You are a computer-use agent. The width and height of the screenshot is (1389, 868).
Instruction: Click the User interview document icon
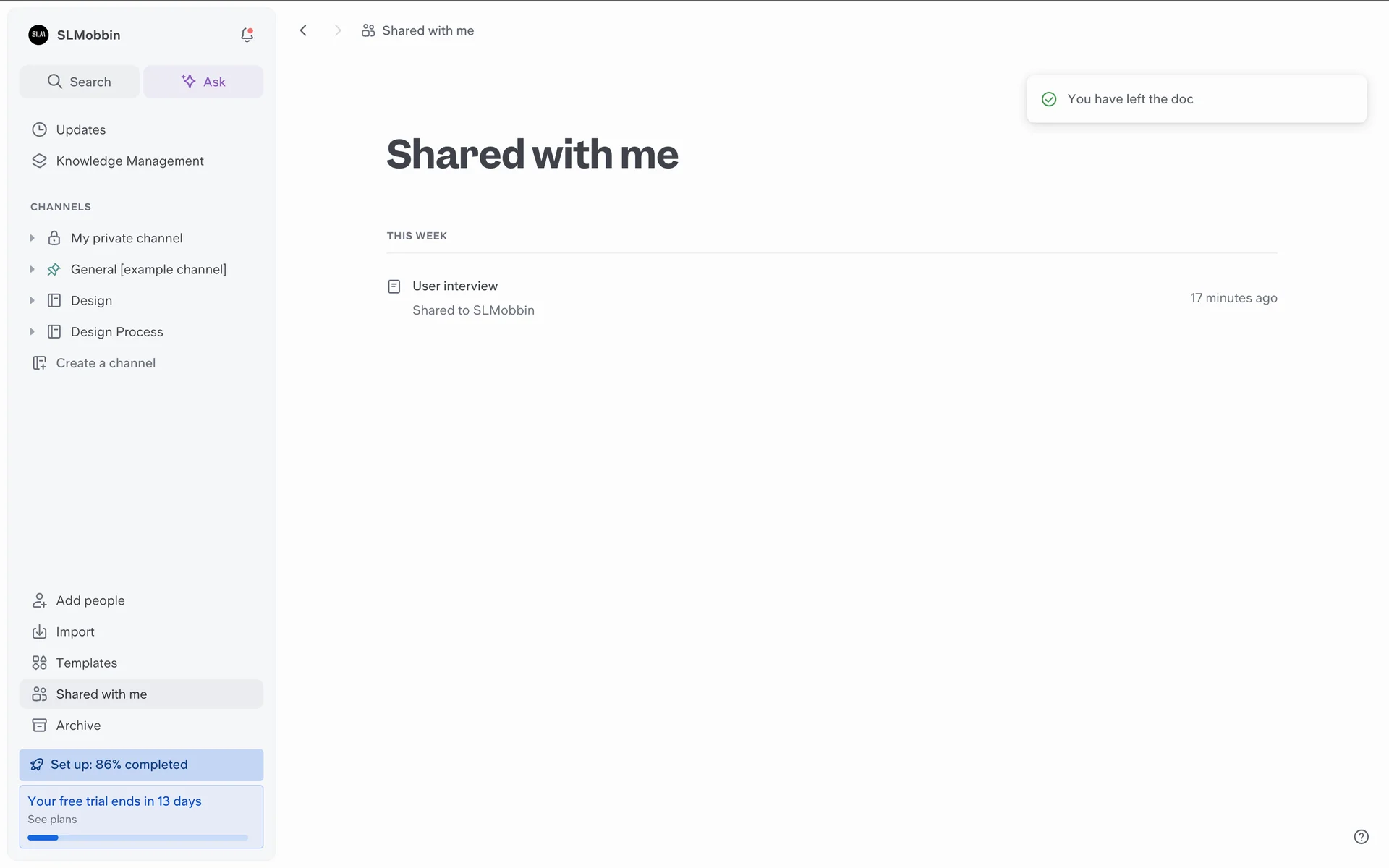394,286
